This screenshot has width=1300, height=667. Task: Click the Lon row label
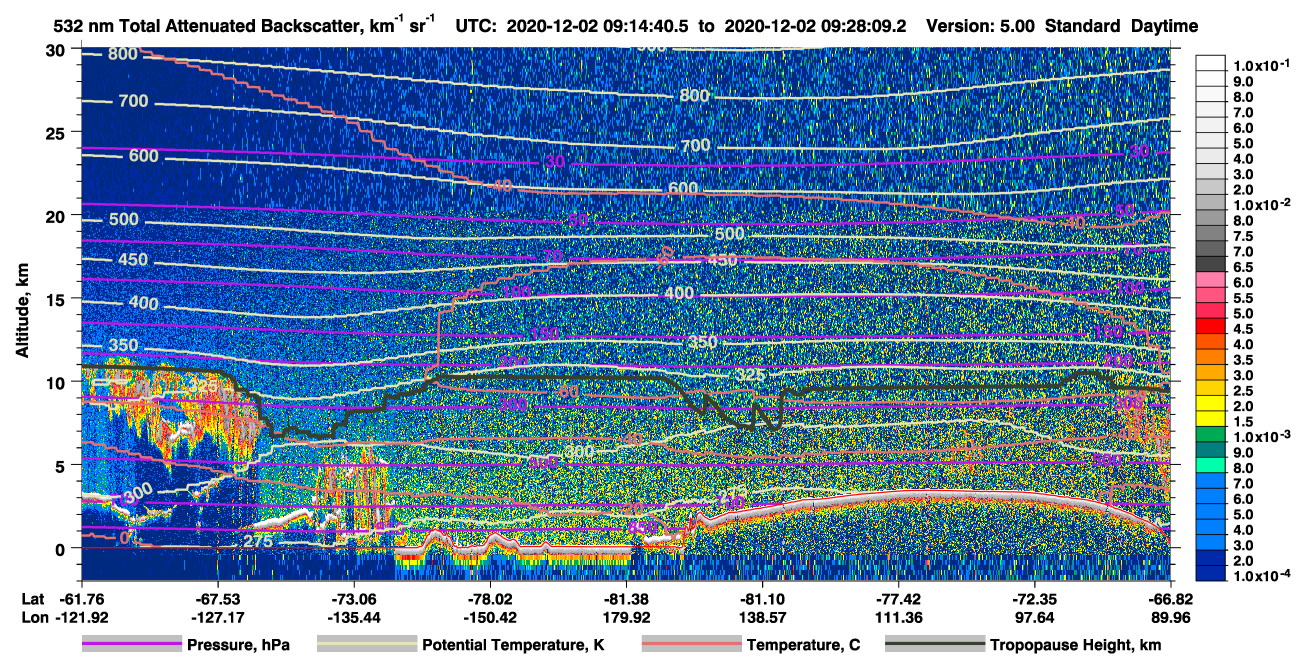[34, 617]
